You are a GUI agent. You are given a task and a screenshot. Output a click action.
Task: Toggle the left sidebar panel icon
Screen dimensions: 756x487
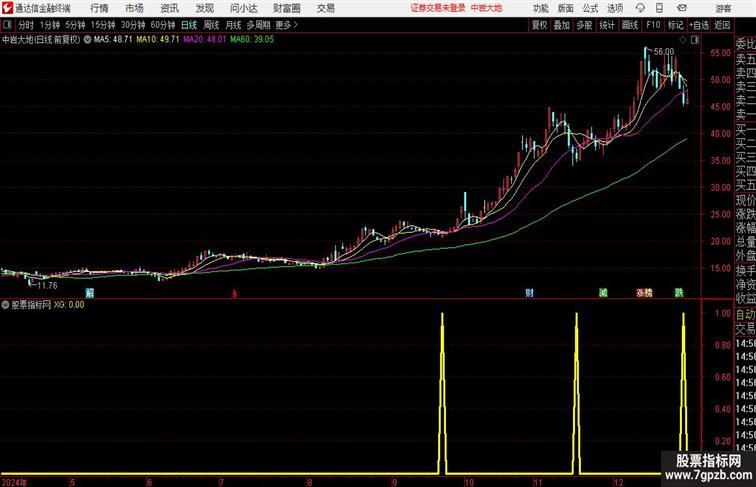[x=7, y=25]
